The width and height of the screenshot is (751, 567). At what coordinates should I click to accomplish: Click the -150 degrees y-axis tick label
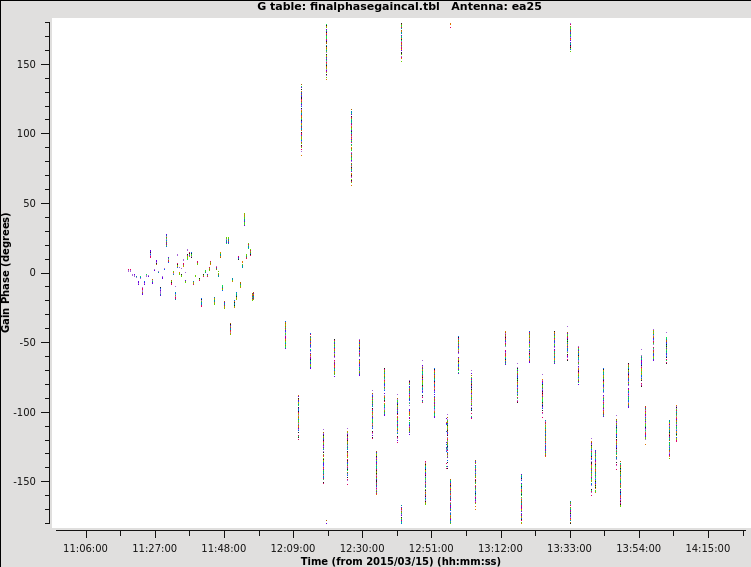point(34,481)
